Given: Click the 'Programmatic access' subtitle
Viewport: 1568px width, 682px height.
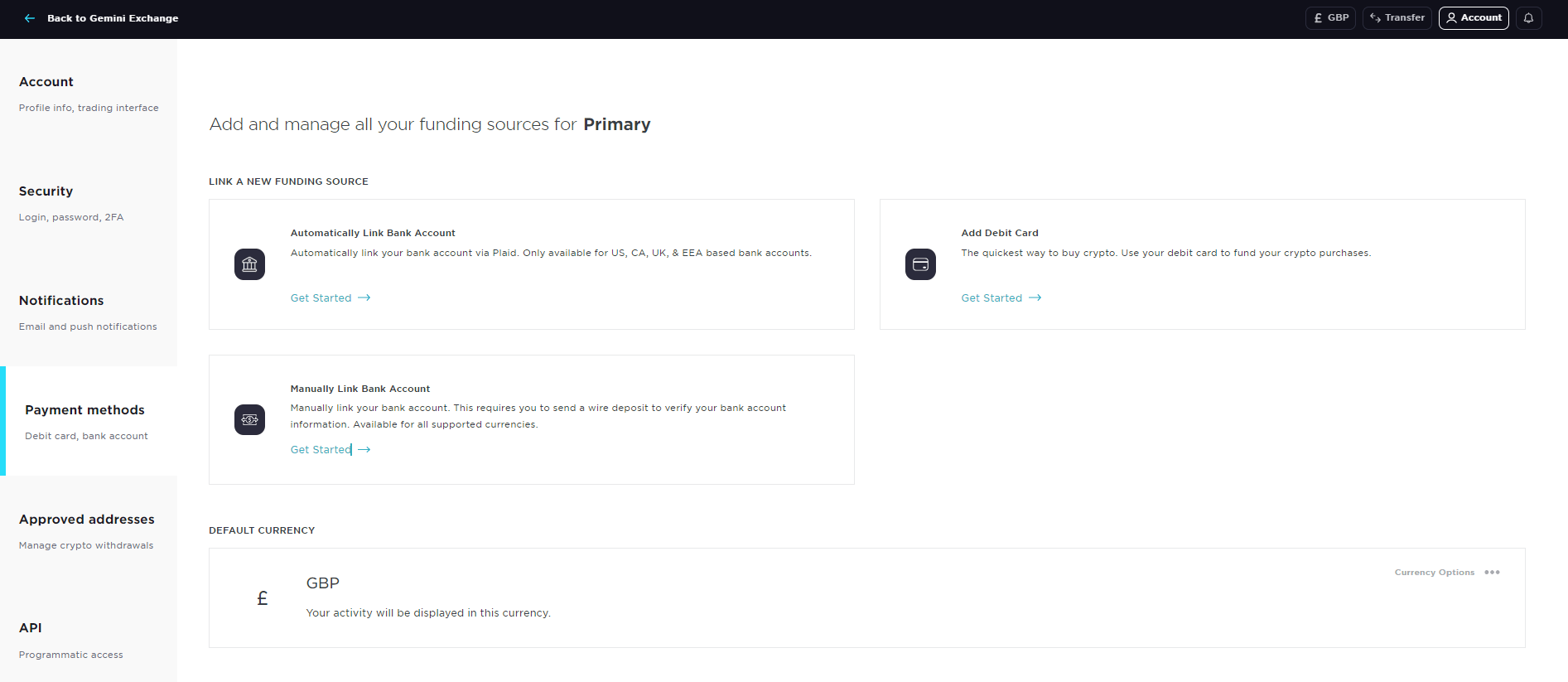Looking at the screenshot, I should pyautogui.click(x=71, y=655).
